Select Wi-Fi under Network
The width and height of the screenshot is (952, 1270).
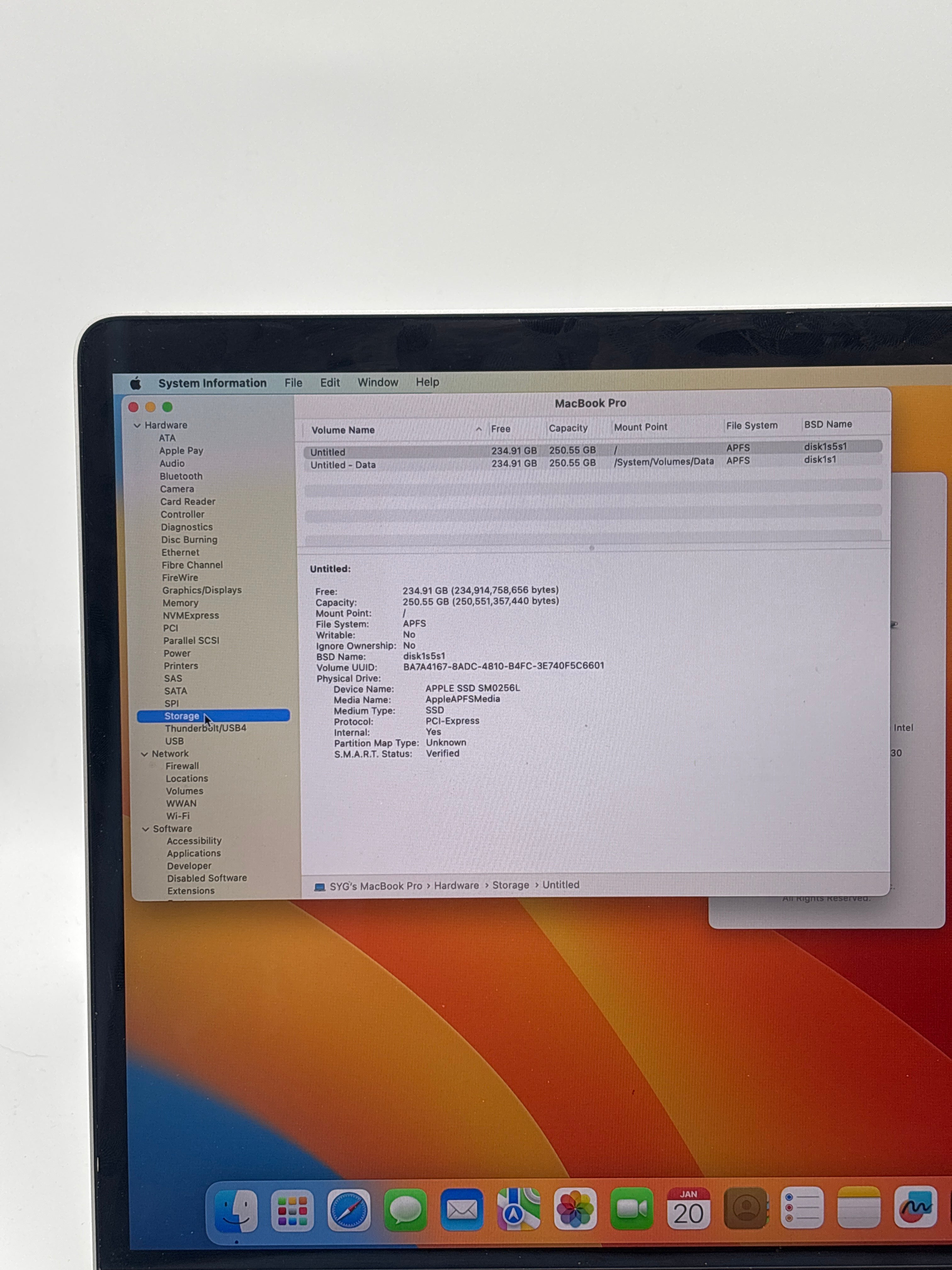tap(178, 816)
